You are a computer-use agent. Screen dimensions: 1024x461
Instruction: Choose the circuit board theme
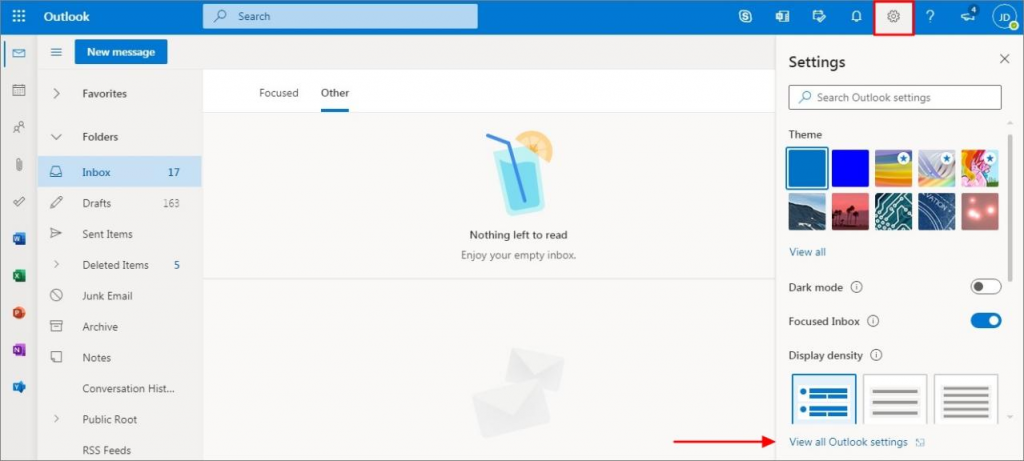(x=893, y=212)
